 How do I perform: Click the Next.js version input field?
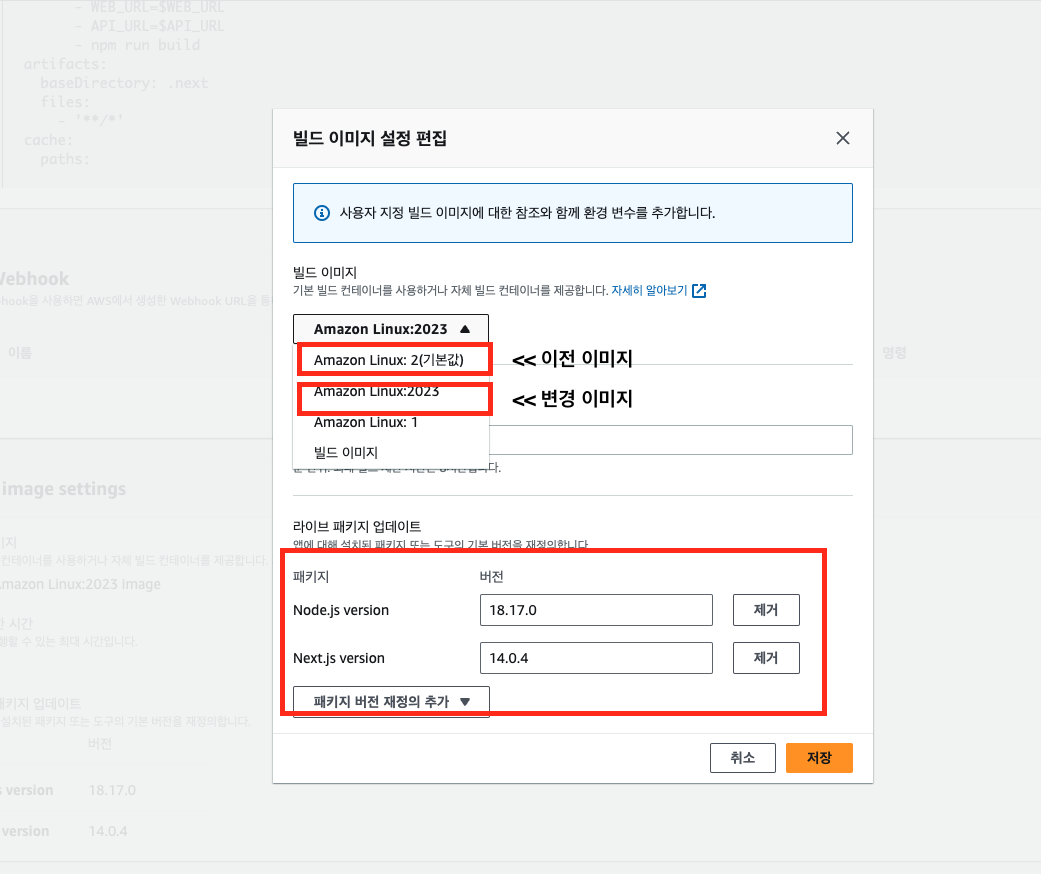[x=596, y=657]
